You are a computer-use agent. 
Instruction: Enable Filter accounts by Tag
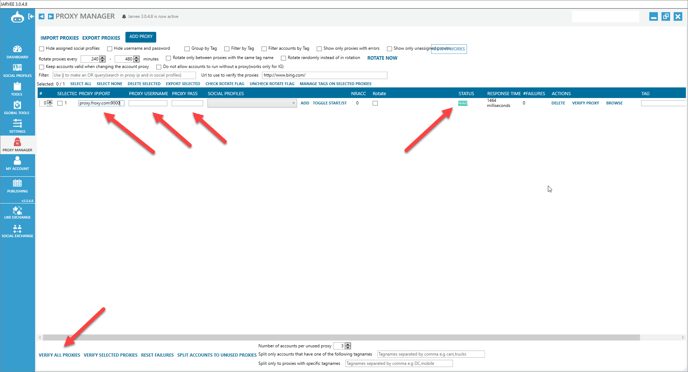click(x=264, y=49)
